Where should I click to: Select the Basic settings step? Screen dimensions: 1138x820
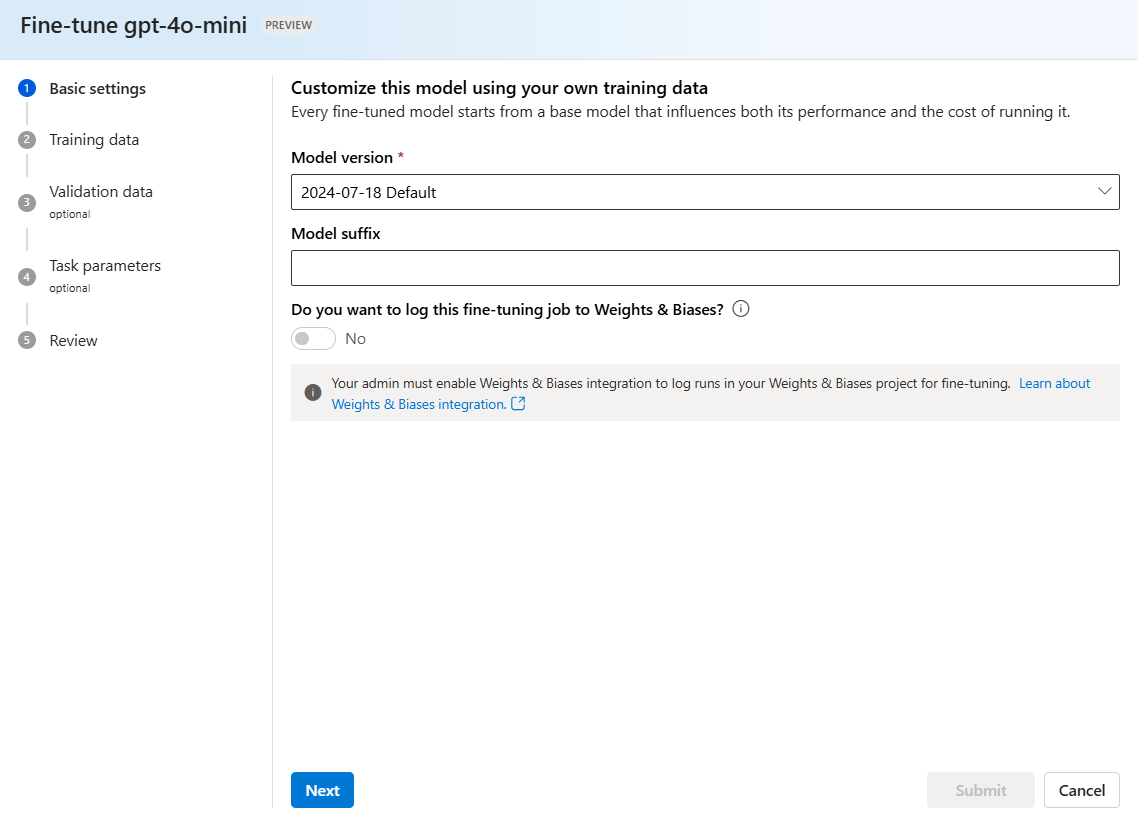pos(97,89)
